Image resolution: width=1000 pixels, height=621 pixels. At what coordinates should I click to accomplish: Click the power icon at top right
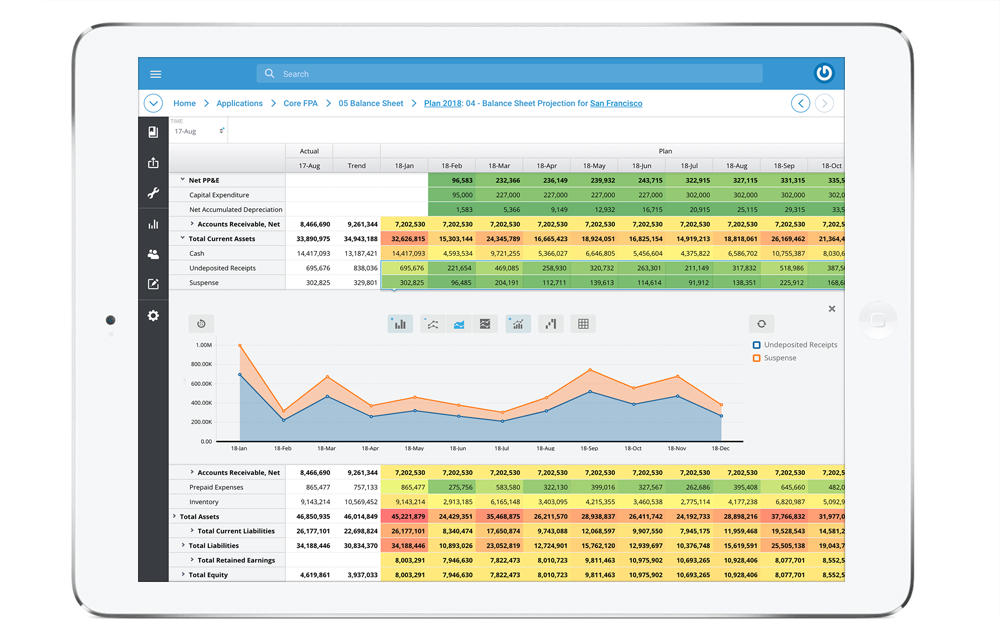823,73
